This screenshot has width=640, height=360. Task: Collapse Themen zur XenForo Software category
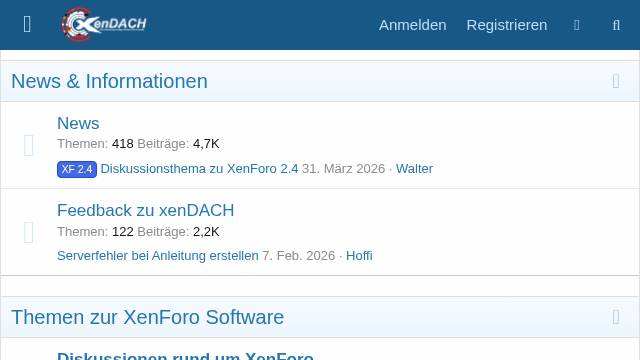[616, 317]
